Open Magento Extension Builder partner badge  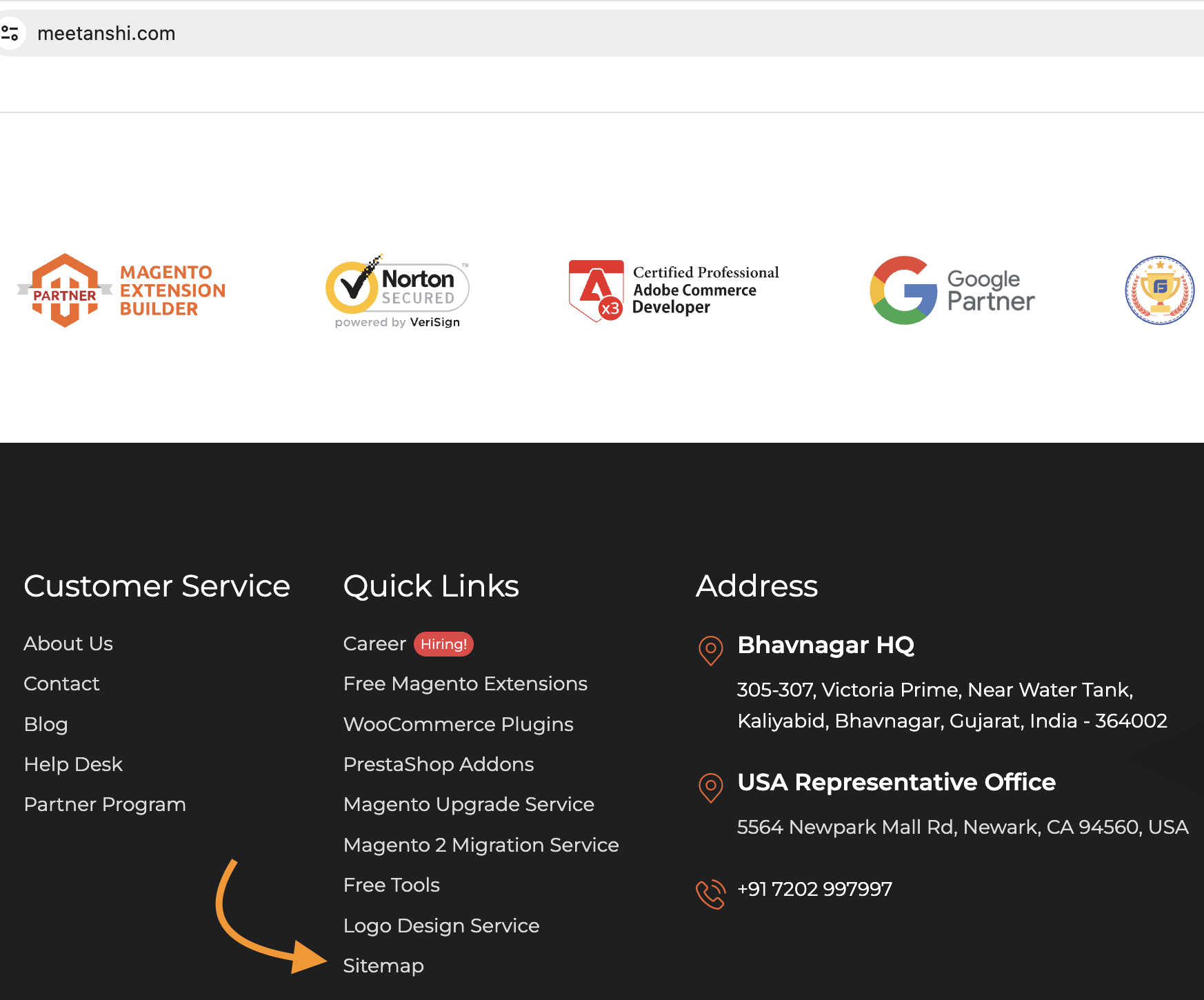coord(121,290)
